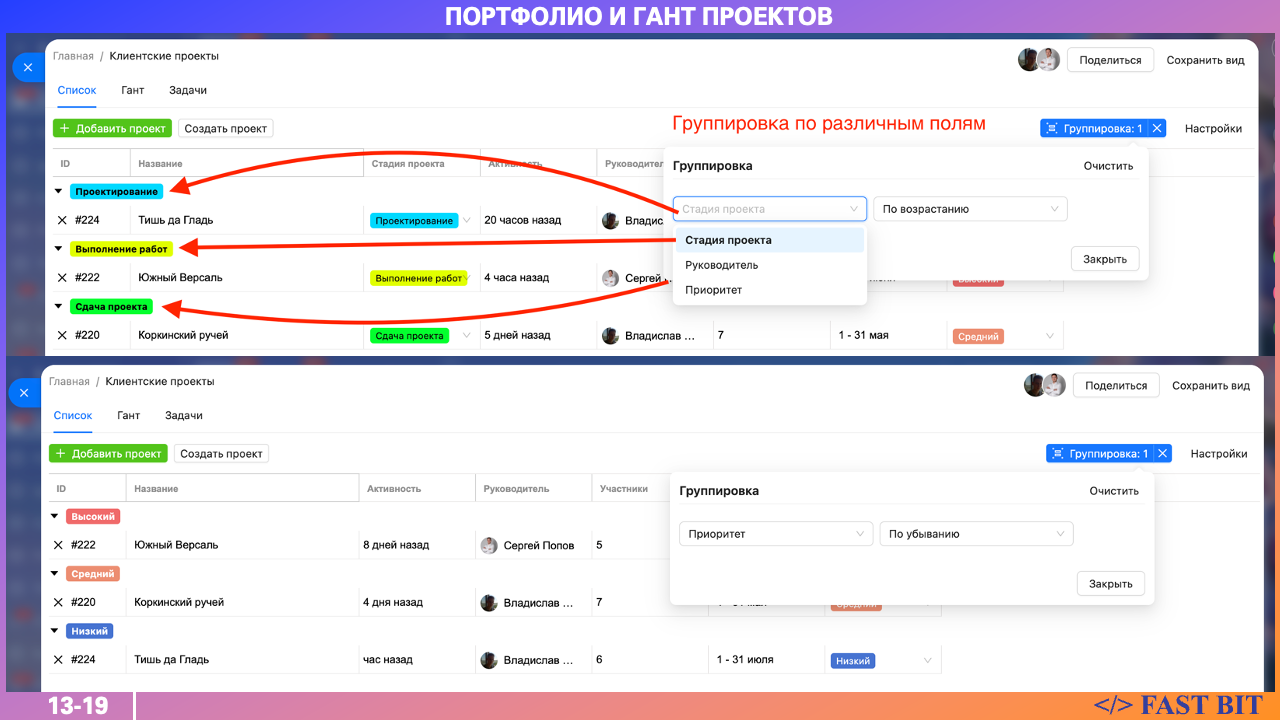Remove project #222 in the stage-grouped list

[62, 278]
